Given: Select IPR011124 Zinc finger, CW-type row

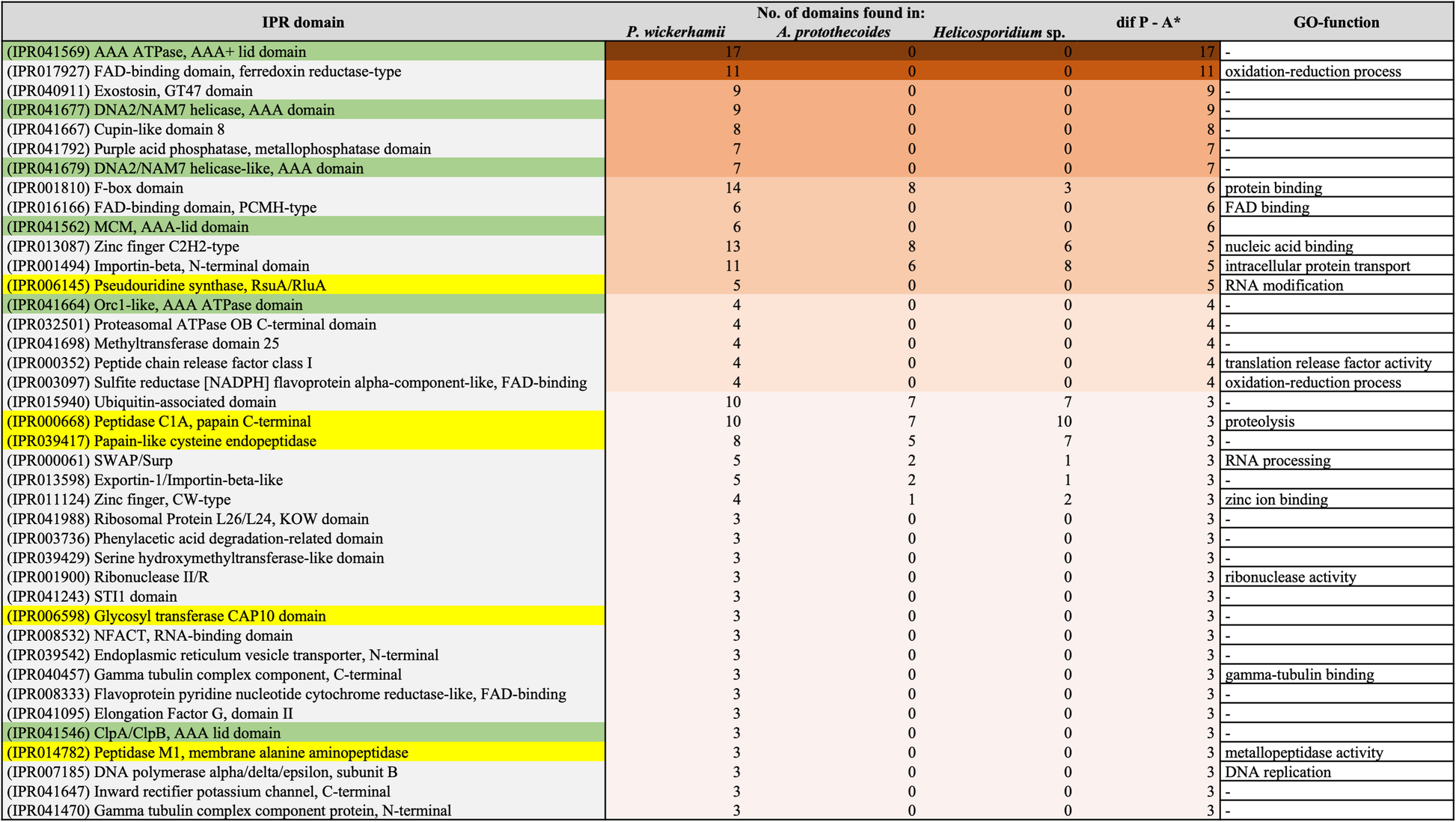Looking at the screenshot, I should 304,499.
